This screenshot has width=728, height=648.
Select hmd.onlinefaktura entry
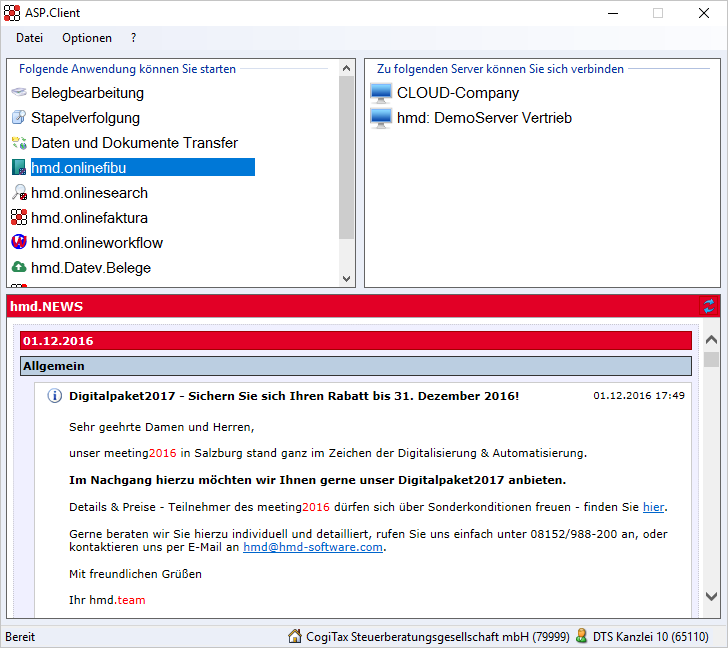pyautogui.click(x=89, y=218)
